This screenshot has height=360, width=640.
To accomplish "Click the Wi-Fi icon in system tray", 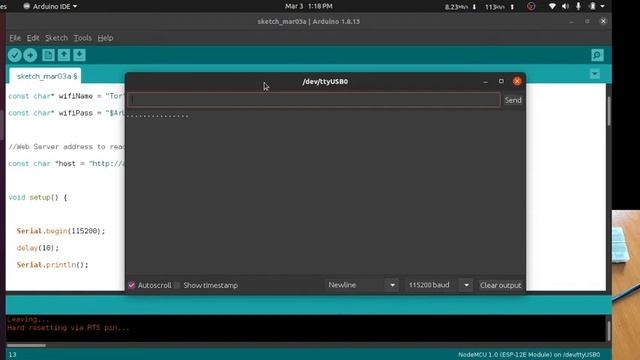I will [552, 6].
